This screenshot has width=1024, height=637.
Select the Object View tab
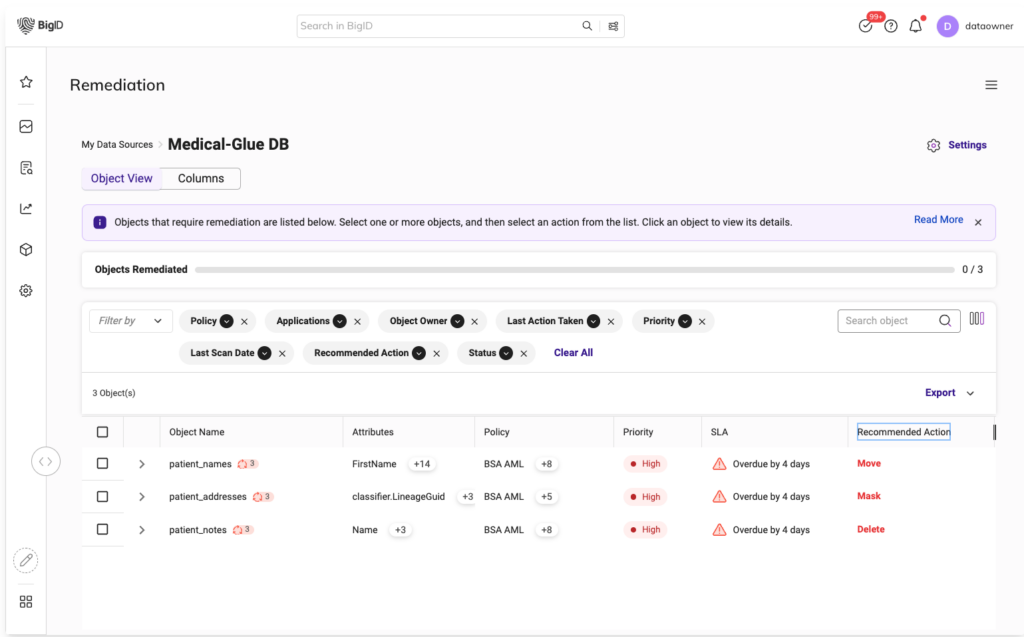coord(122,179)
